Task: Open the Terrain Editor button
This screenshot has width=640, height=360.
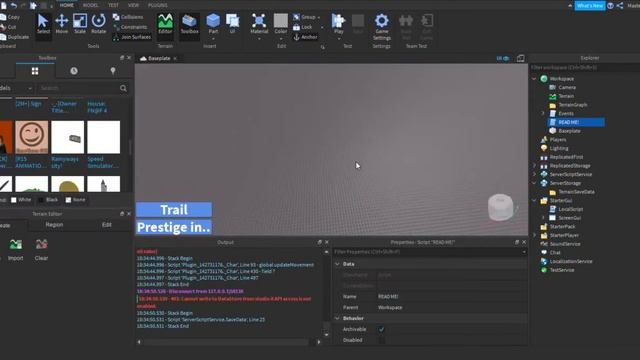Action: click(165, 24)
